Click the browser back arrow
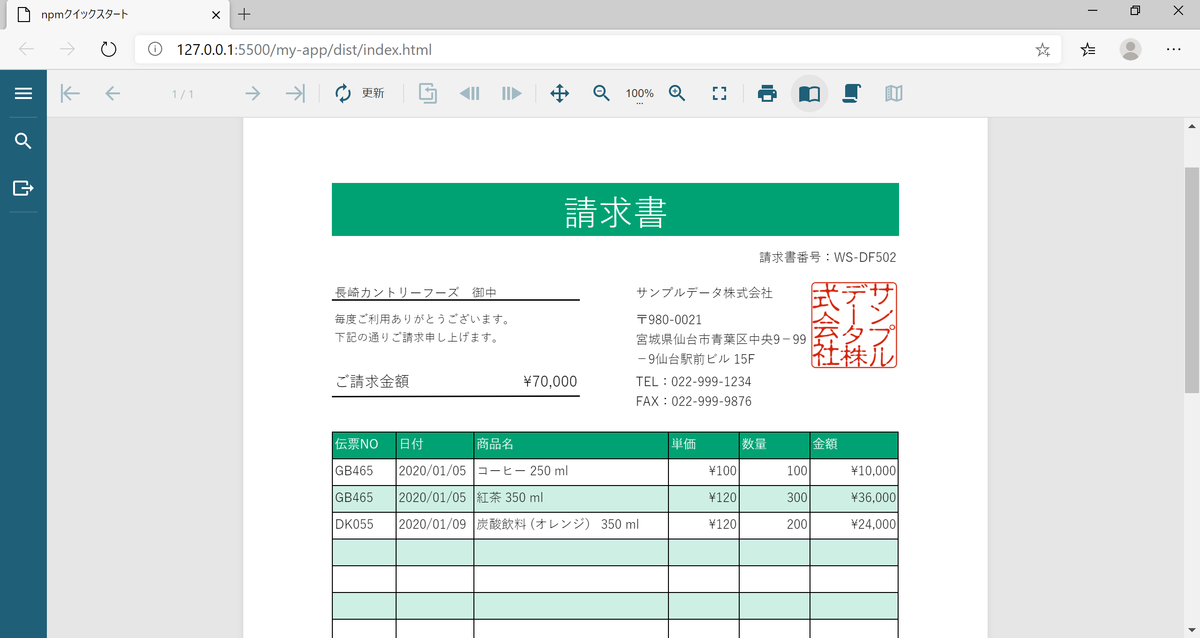Image resolution: width=1200 pixels, height=638 pixels. pyautogui.click(x=26, y=49)
